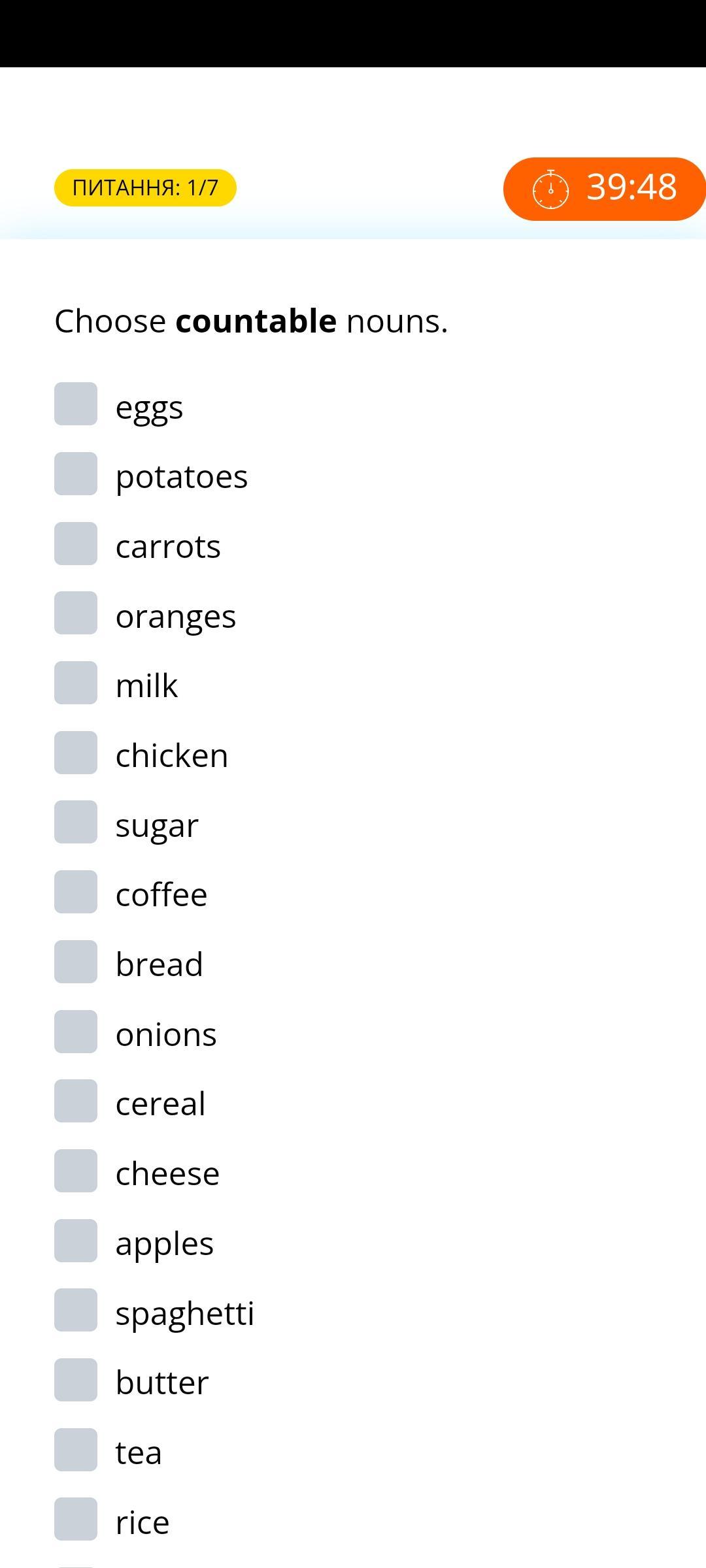The image size is (706, 1568).
Task: Check the cheese checkbox
Action: (x=76, y=1171)
